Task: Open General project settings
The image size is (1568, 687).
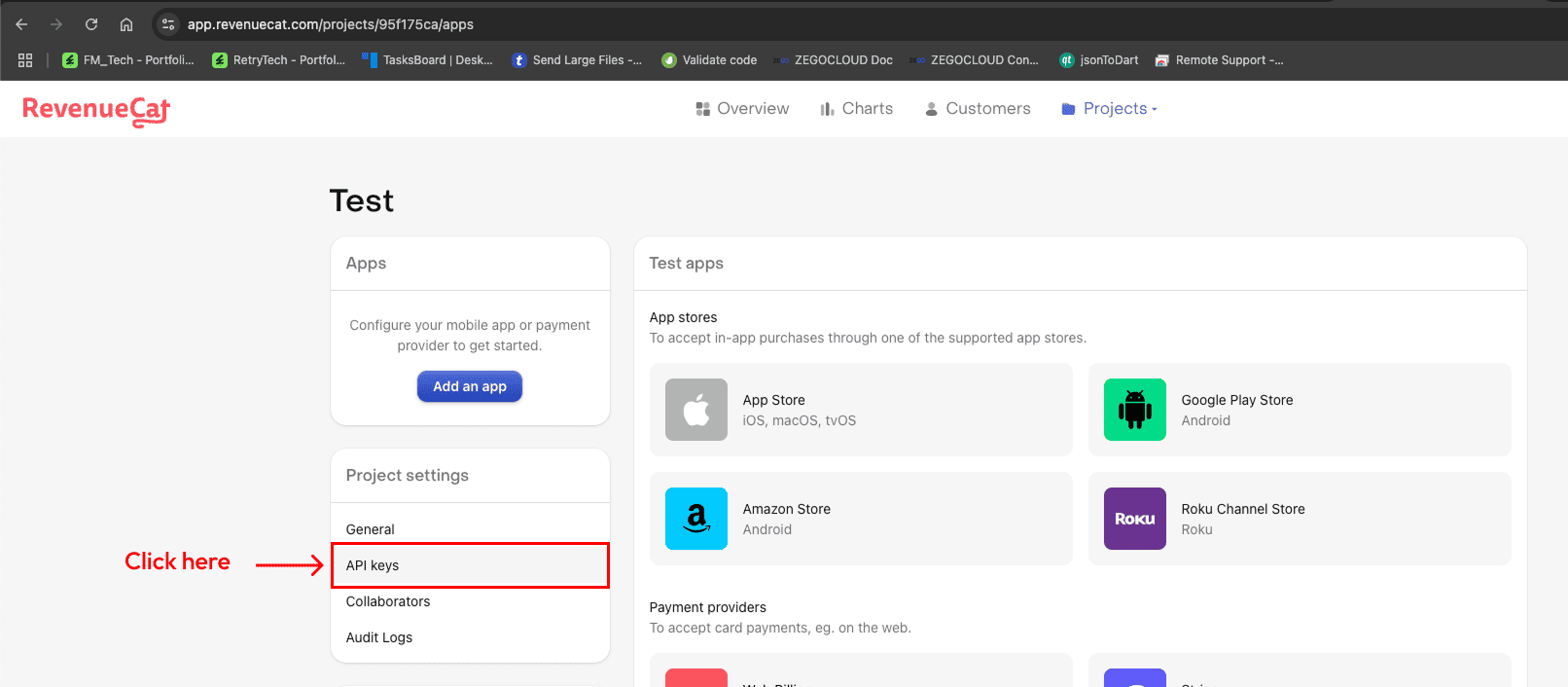Action: pos(371,529)
